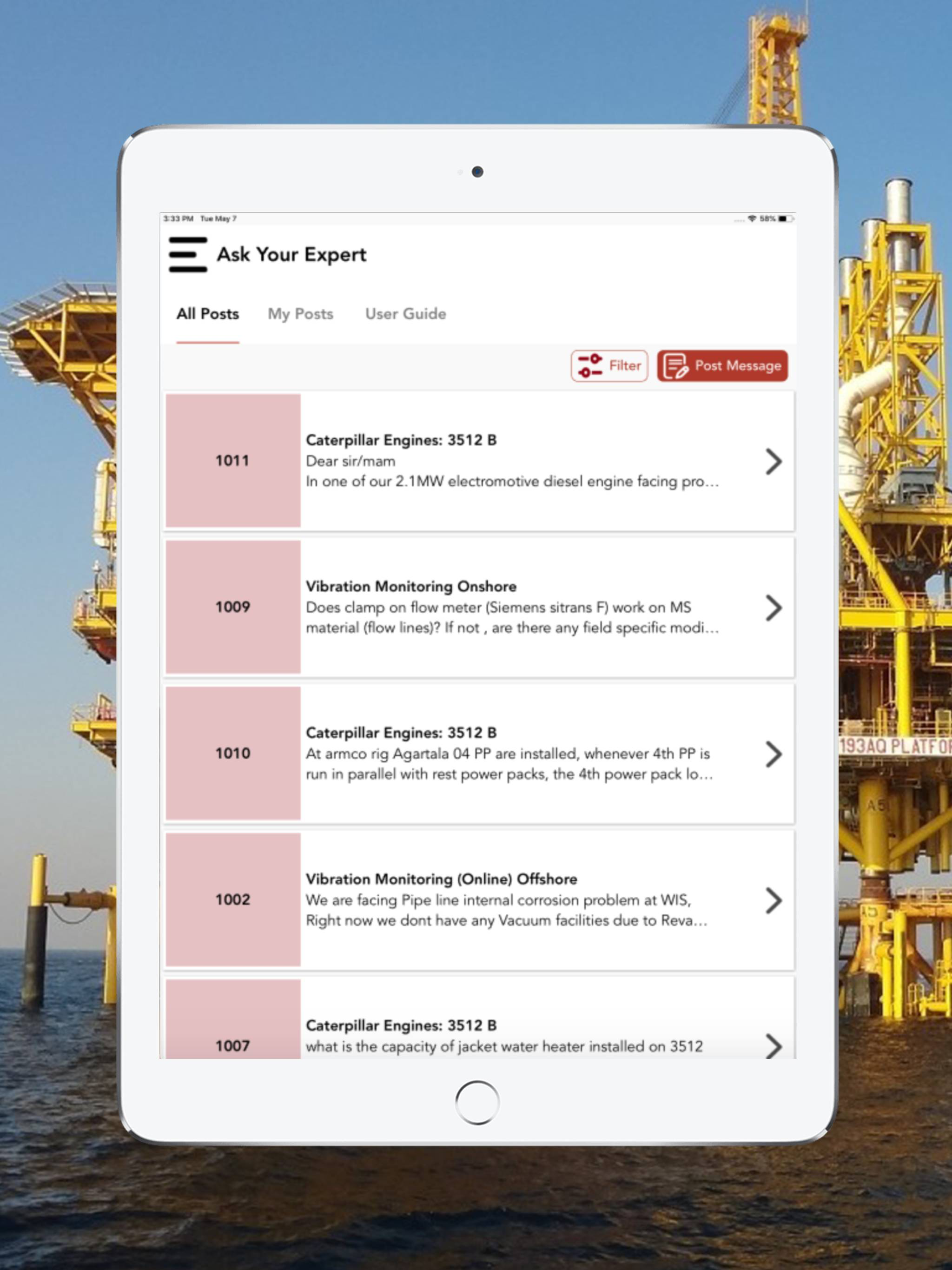Select the pink 1011 post number tile
The image size is (952, 1270).
[232, 461]
